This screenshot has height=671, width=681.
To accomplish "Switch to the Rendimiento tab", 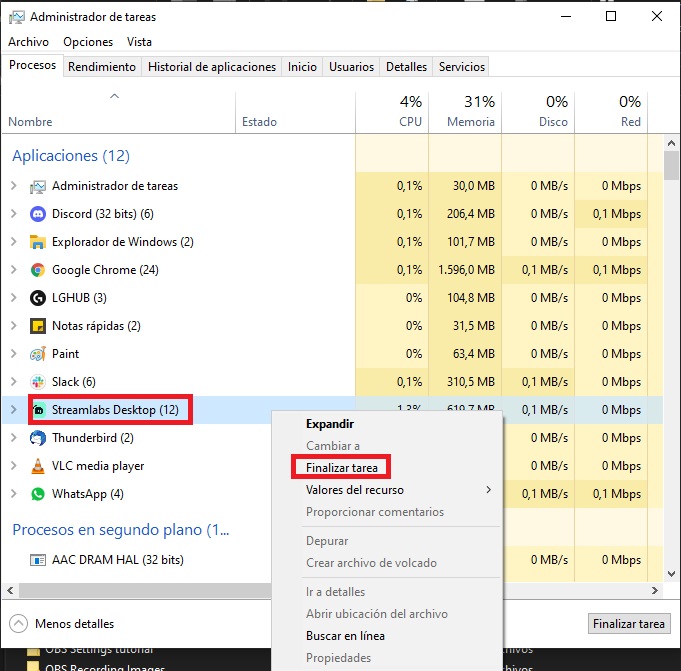I will click(x=102, y=67).
